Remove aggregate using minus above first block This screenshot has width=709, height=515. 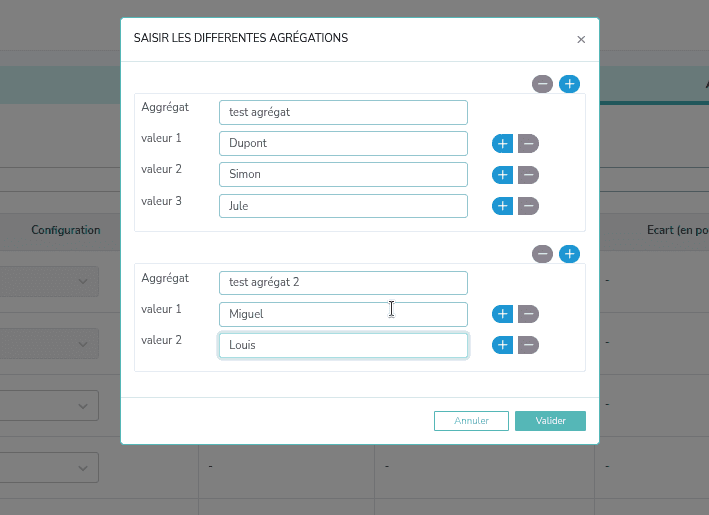tap(543, 84)
